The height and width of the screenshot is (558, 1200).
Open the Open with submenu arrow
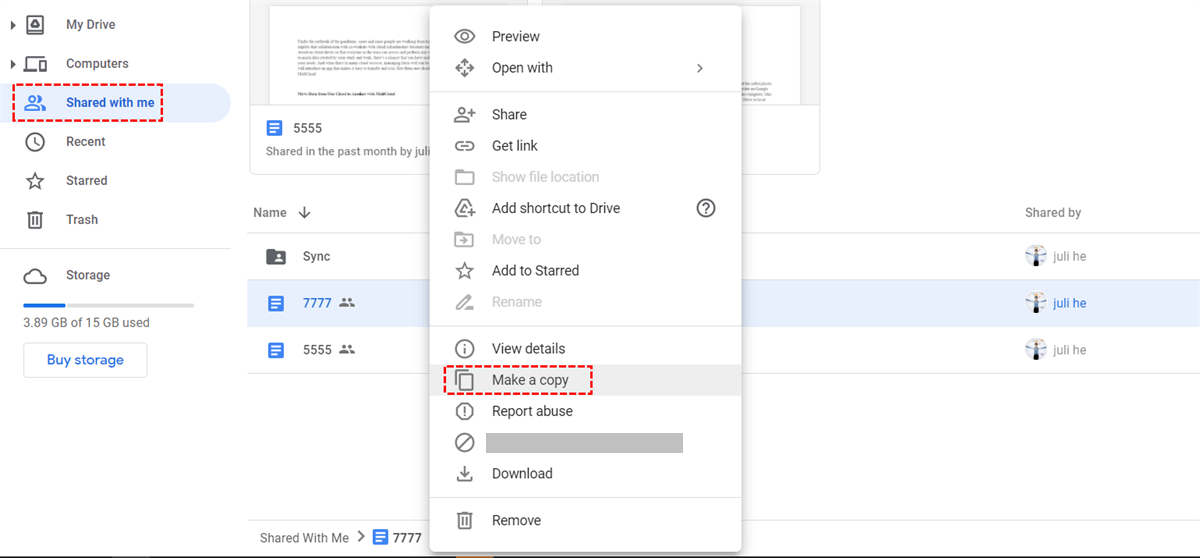[700, 68]
